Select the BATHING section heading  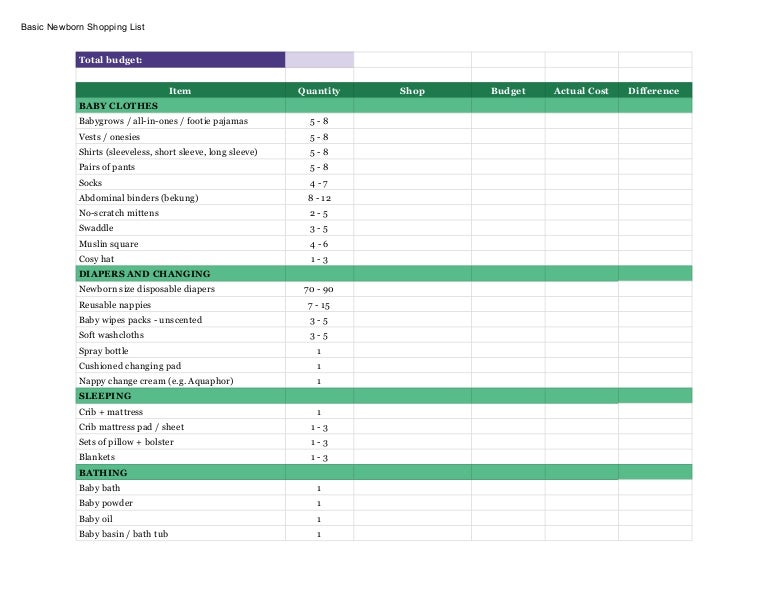coord(103,472)
